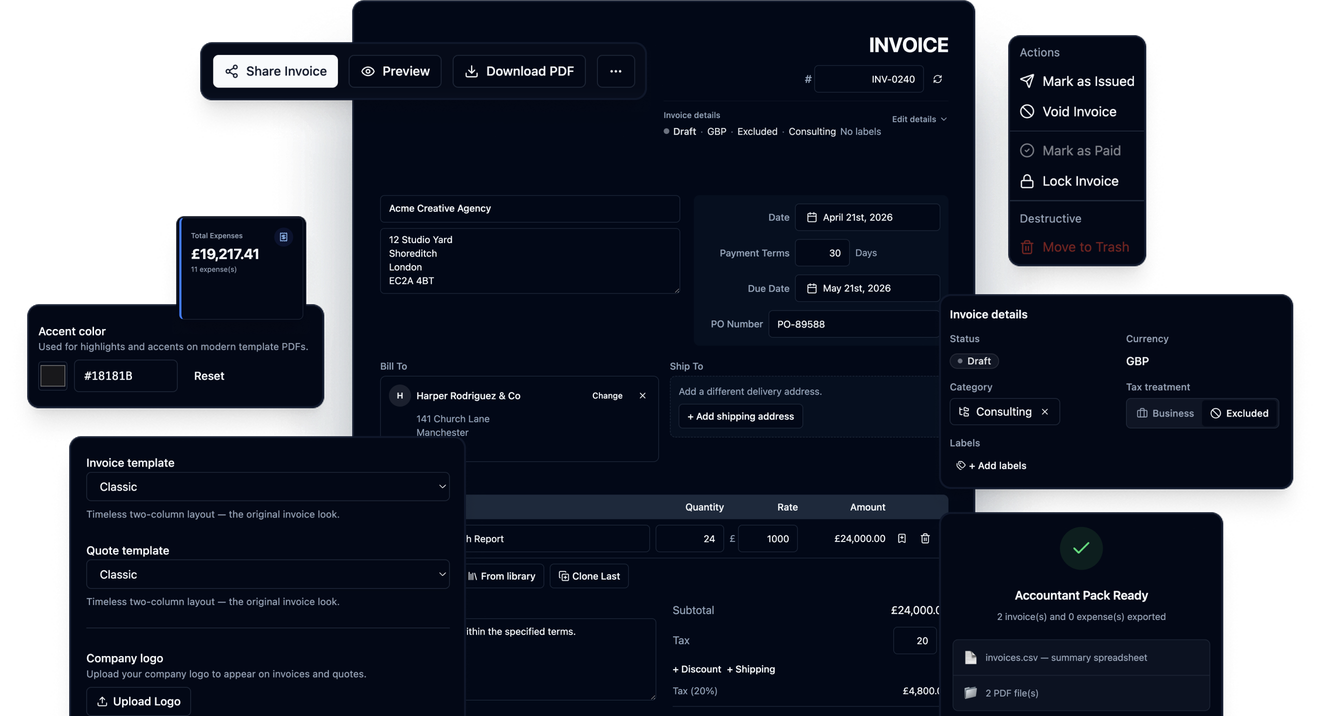Click the calendar icon in the Due Date field
1320x716 pixels.
[812, 288]
